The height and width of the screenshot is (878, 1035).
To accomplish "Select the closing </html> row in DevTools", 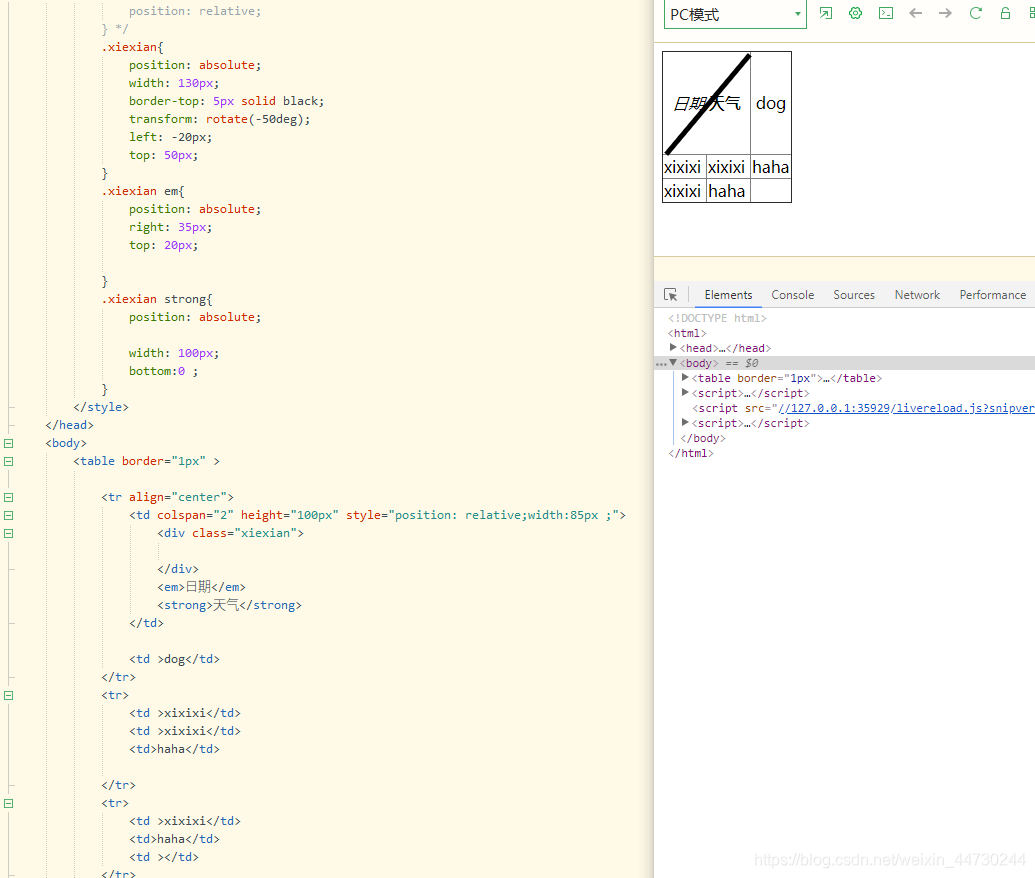I will point(690,454).
